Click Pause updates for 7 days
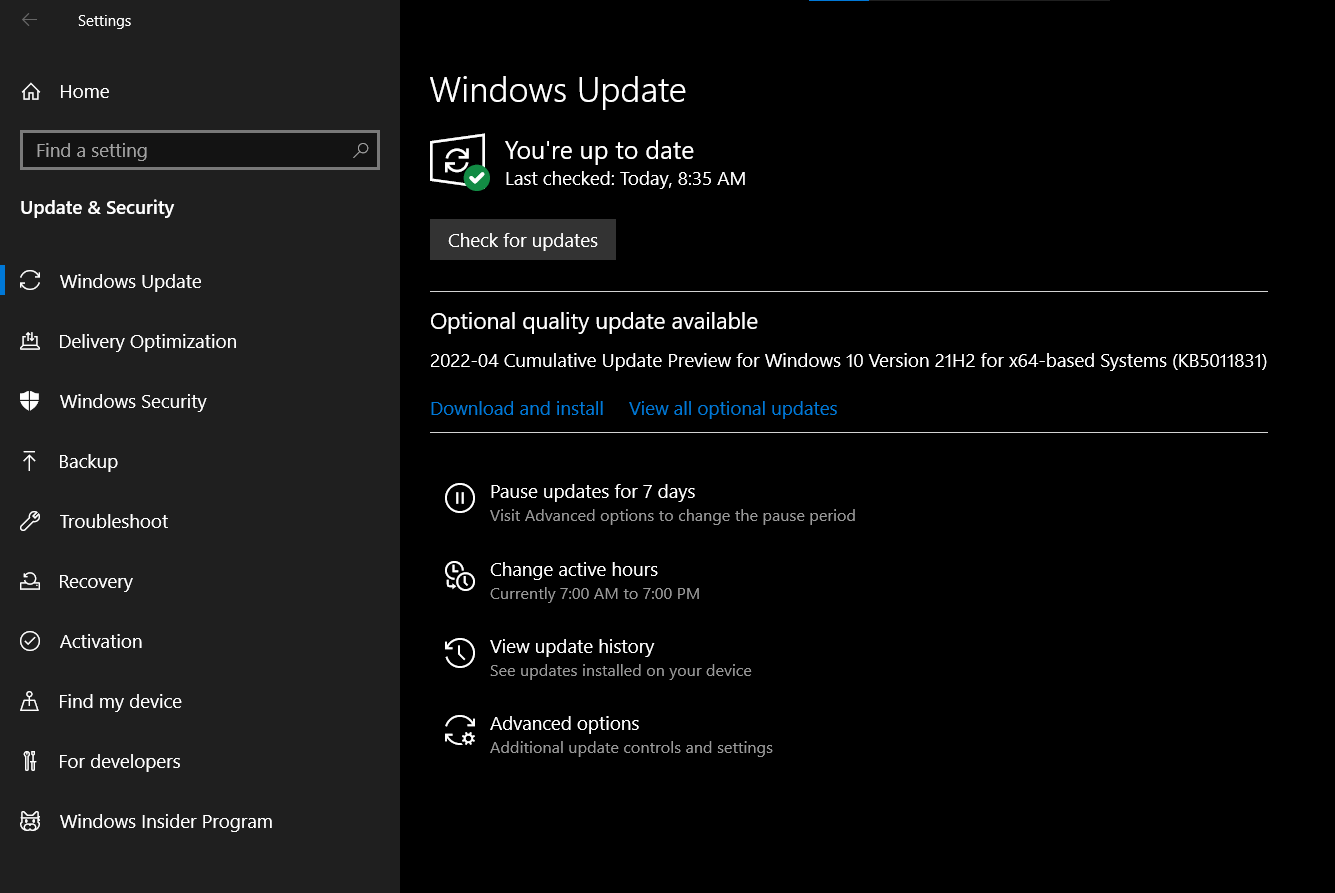Image resolution: width=1335 pixels, height=893 pixels. (x=592, y=491)
